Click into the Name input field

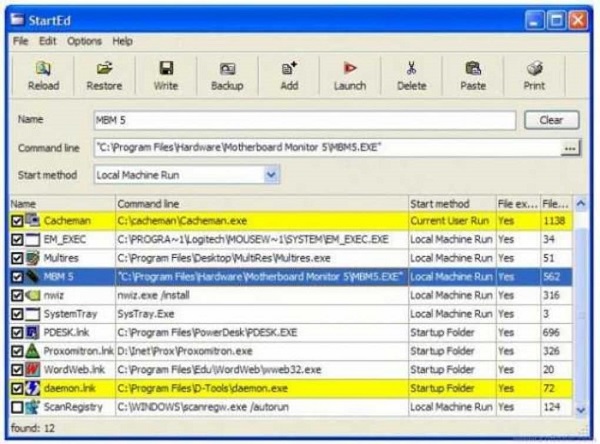(x=305, y=120)
